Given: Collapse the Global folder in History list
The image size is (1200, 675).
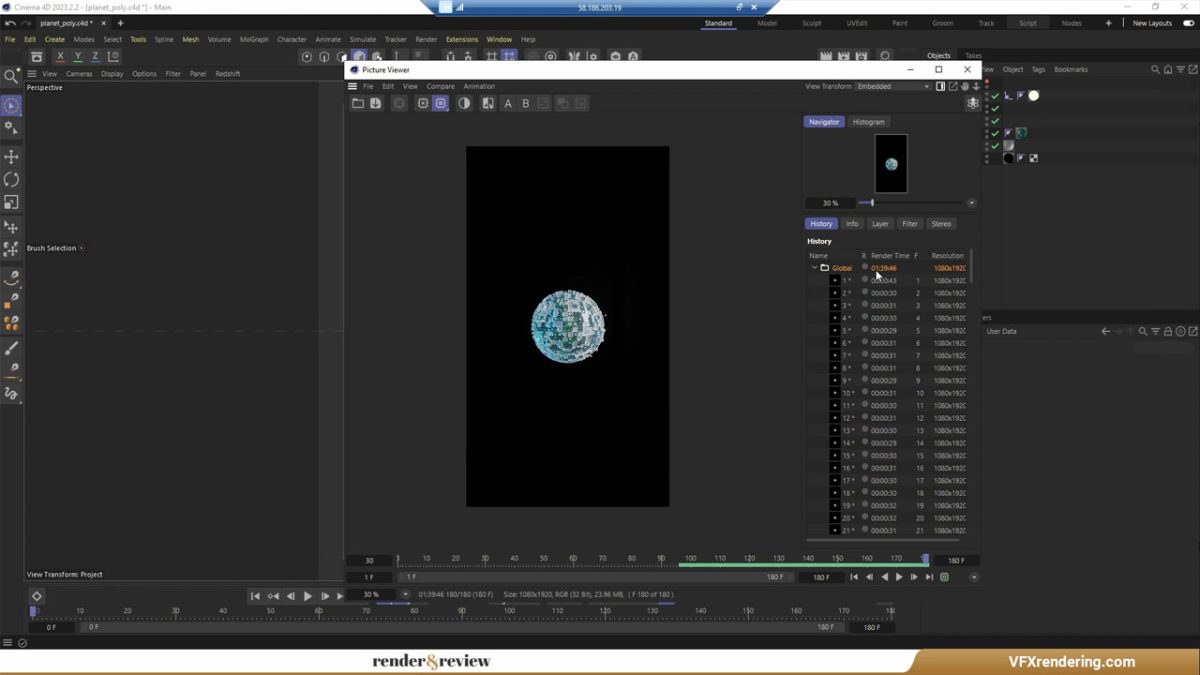Looking at the screenshot, I should pos(814,268).
